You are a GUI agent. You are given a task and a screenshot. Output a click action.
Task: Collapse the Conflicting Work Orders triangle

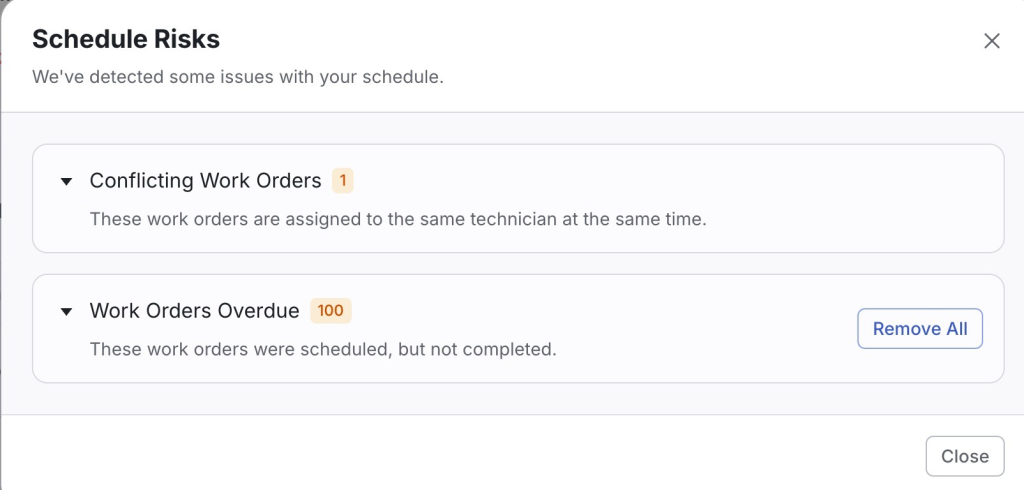(66, 182)
